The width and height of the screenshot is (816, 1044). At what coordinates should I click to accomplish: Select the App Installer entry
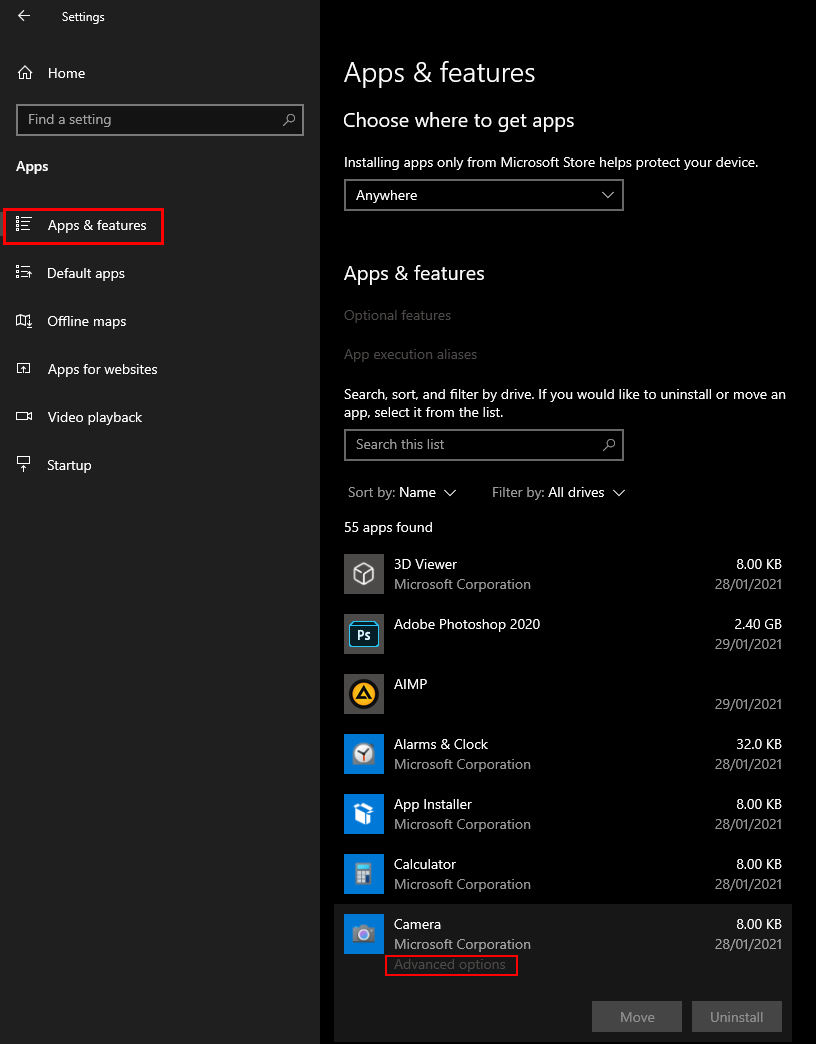point(563,814)
